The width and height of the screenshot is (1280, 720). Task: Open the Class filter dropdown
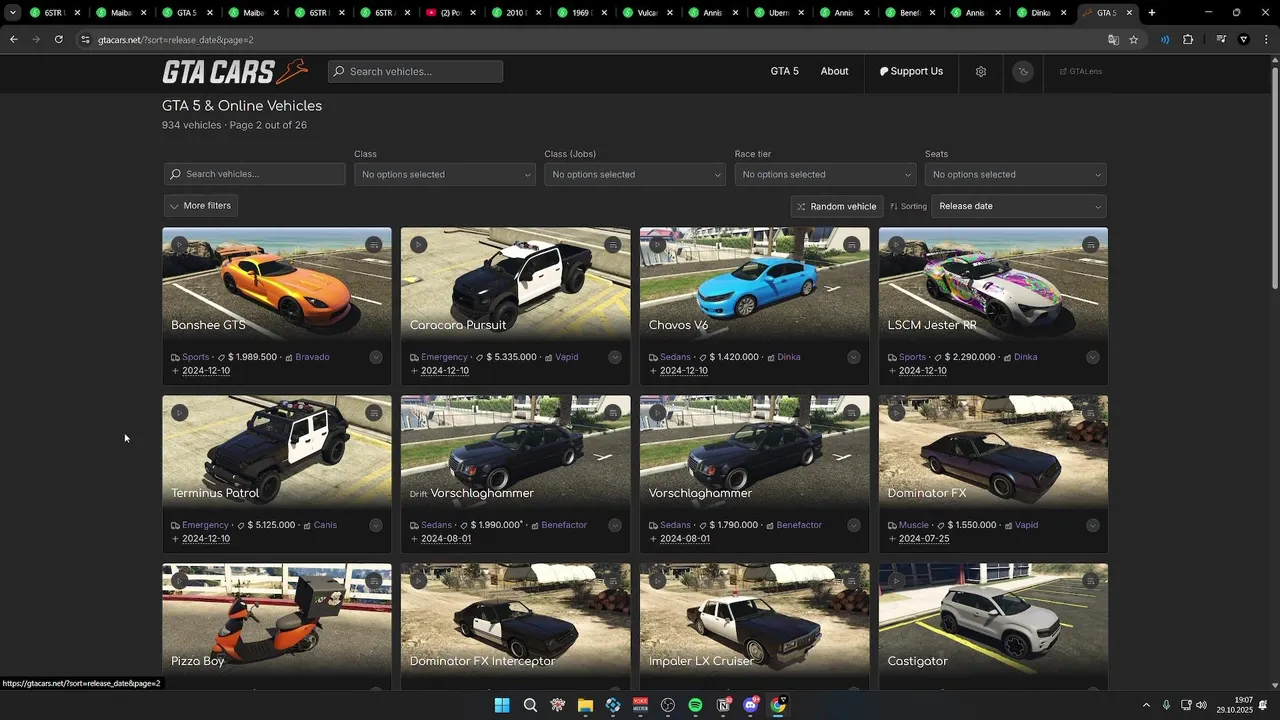point(445,175)
